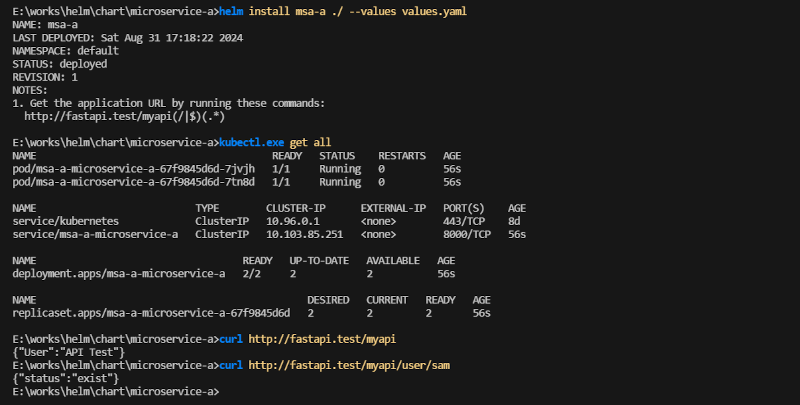Click the 'NOTES:' line
The image size is (800, 405).
coord(30,90)
